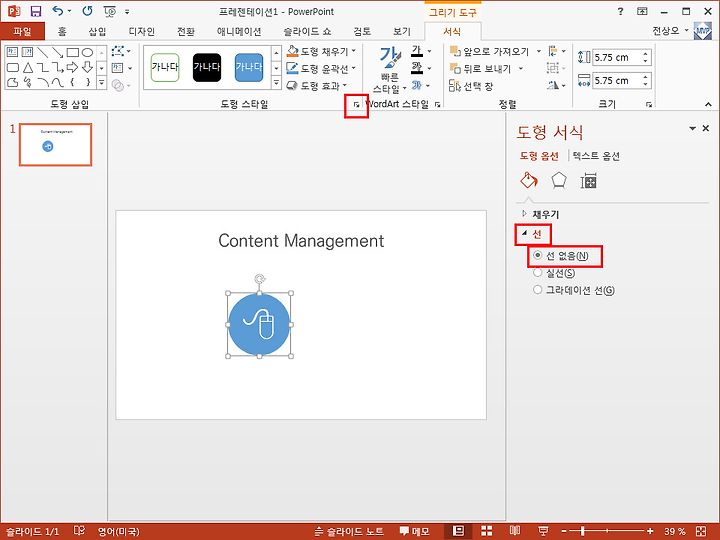Switch to Slide Sorter view icon
The image size is (720, 540).
487,531
